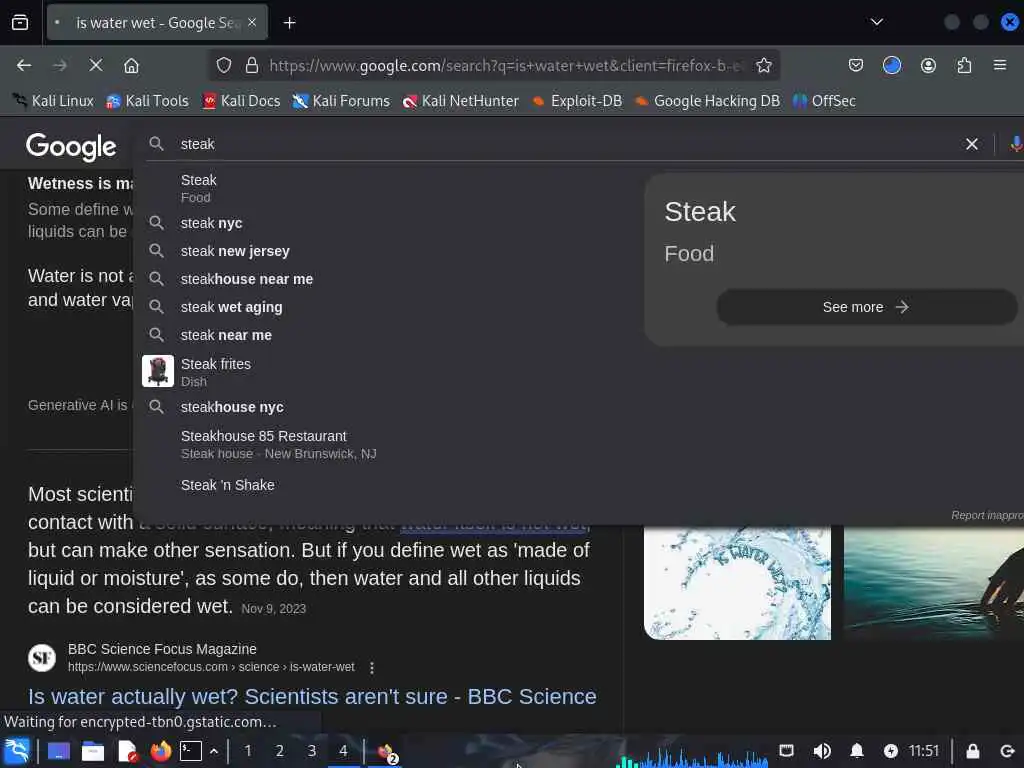Open the text editor taskbar icon
This screenshot has width=1024, height=768.
pyautogui.click(x=127, y=752)
